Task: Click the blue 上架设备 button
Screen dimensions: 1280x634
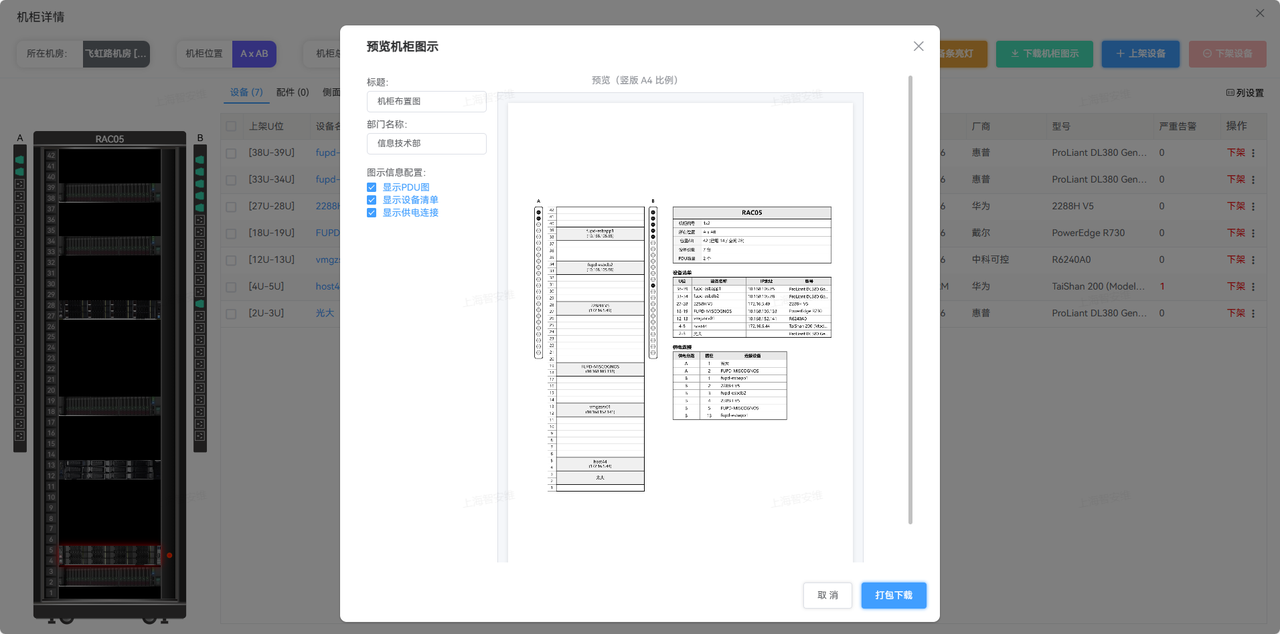Action: click(1140, 54)
